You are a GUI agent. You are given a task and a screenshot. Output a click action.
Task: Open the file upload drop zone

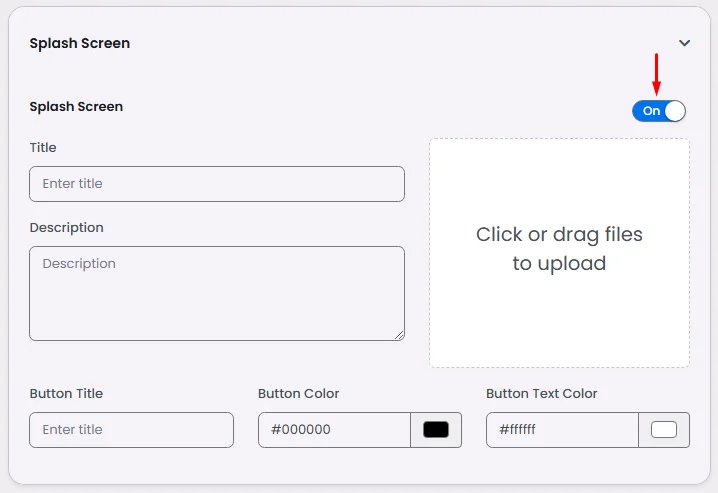[559, 252]
